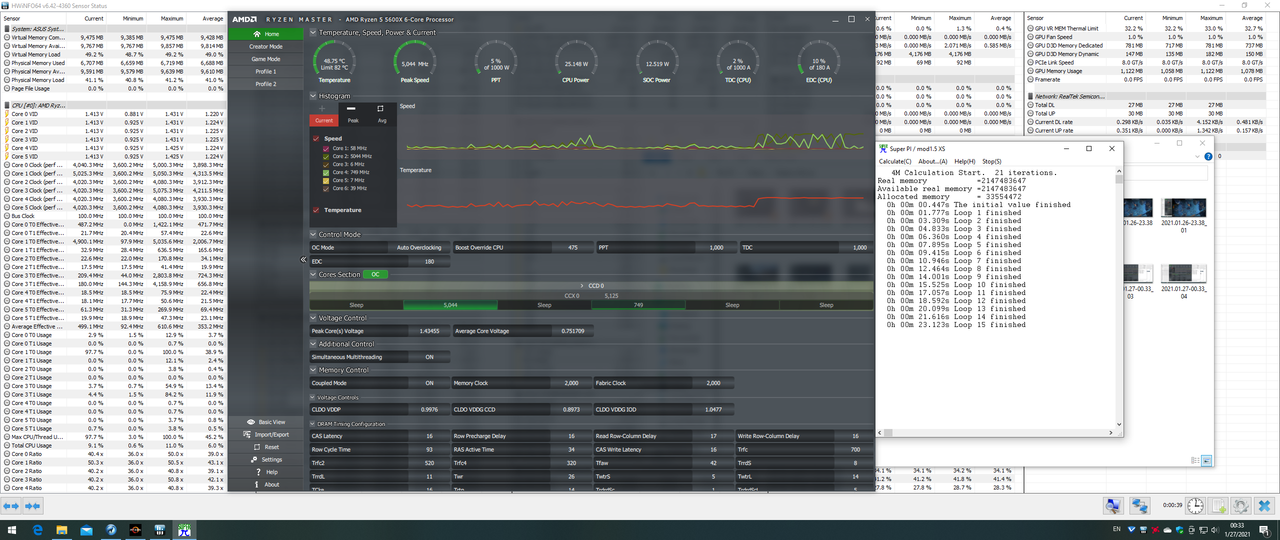Screen dimensions: 1280x540
Task: Uncheck the Temperature histogram checkbox
Action: coord(316,210)
